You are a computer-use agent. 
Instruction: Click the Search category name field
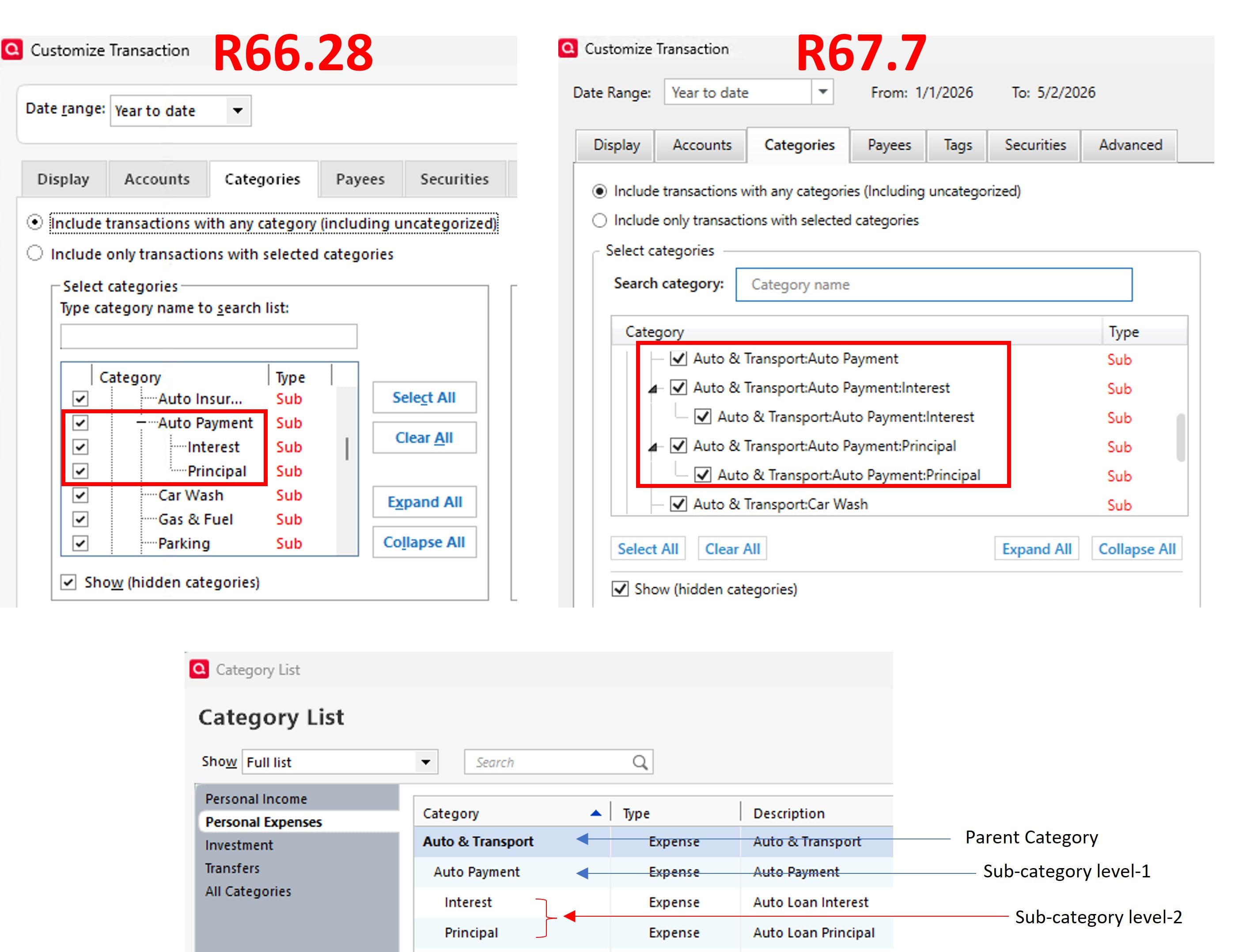pos(934,284)
